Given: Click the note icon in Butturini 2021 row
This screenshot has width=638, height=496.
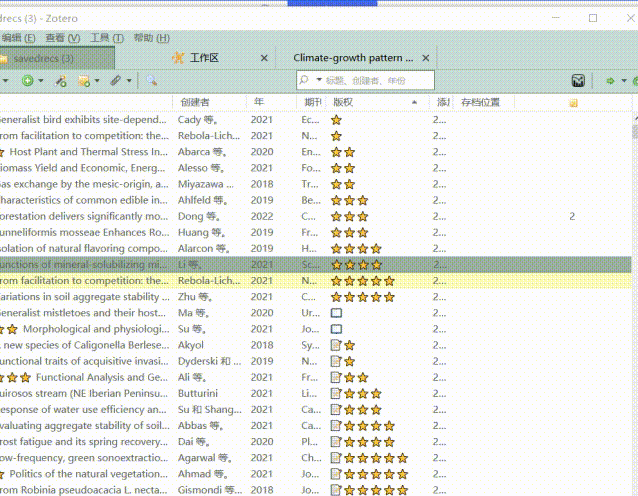Looking at the screenshot, I should click(336, 393).
